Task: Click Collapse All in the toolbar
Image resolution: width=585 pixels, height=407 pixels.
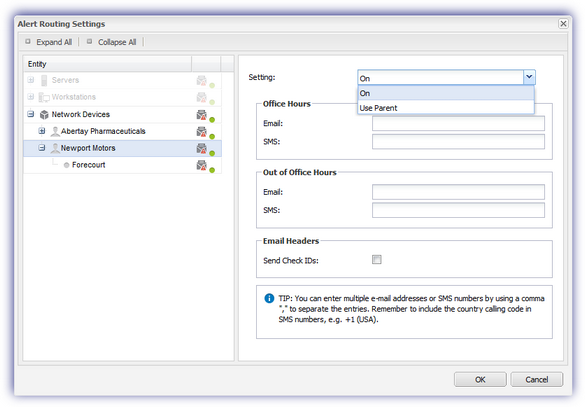Action: coord(112,42)
